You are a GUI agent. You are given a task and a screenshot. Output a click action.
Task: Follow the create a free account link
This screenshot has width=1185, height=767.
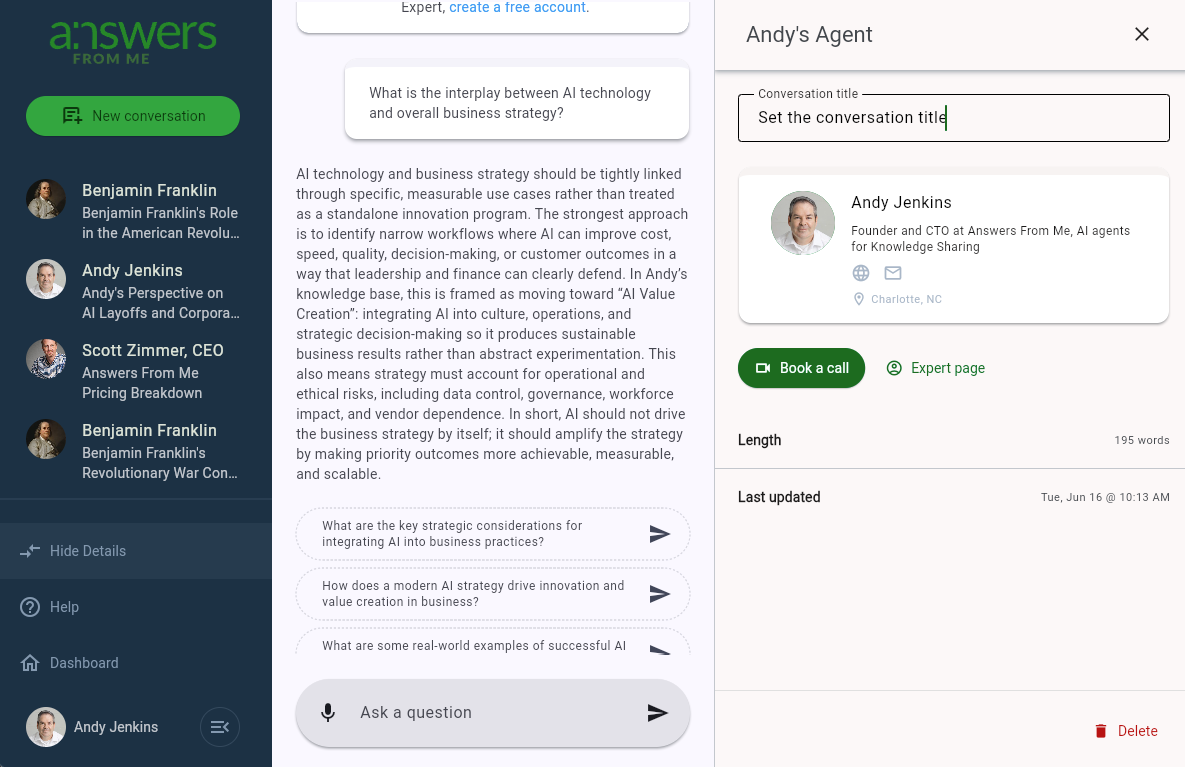pos(518,8)
